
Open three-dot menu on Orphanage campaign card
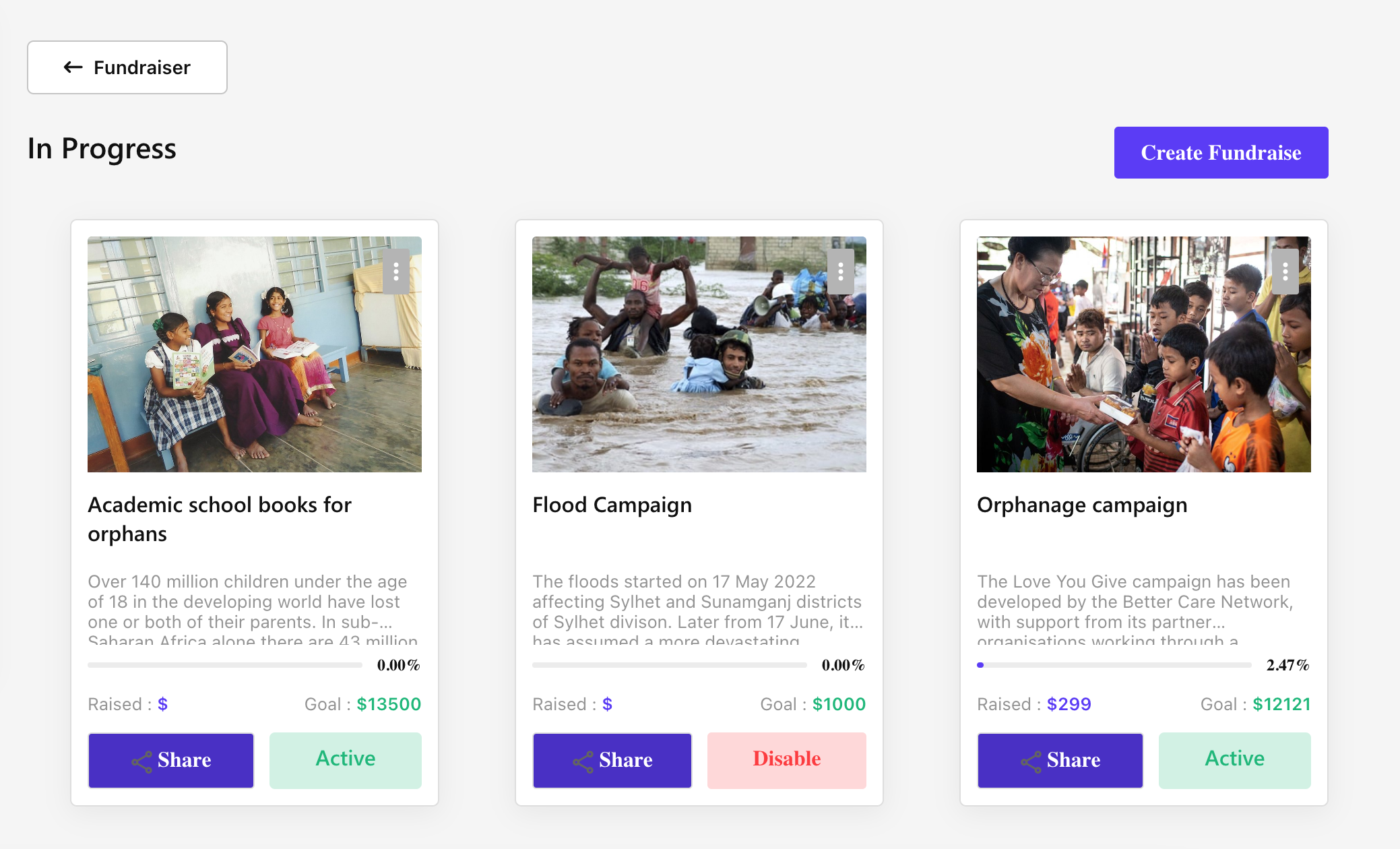pyautogui.click(x=1285, y=272)
